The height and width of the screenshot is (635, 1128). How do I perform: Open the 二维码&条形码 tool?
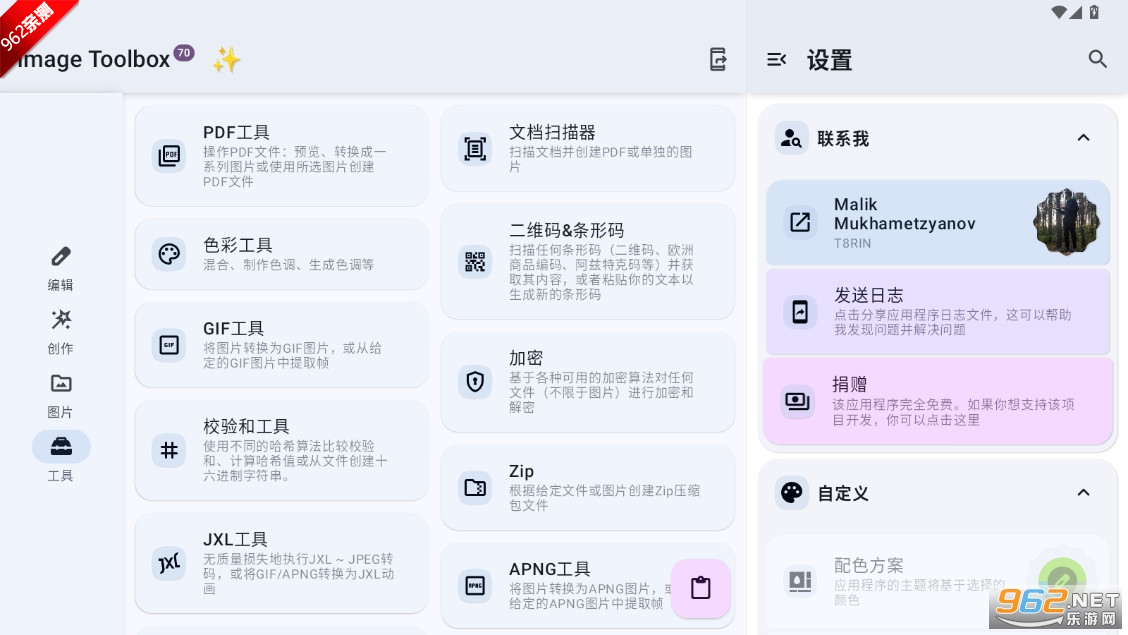pos(587,262)
